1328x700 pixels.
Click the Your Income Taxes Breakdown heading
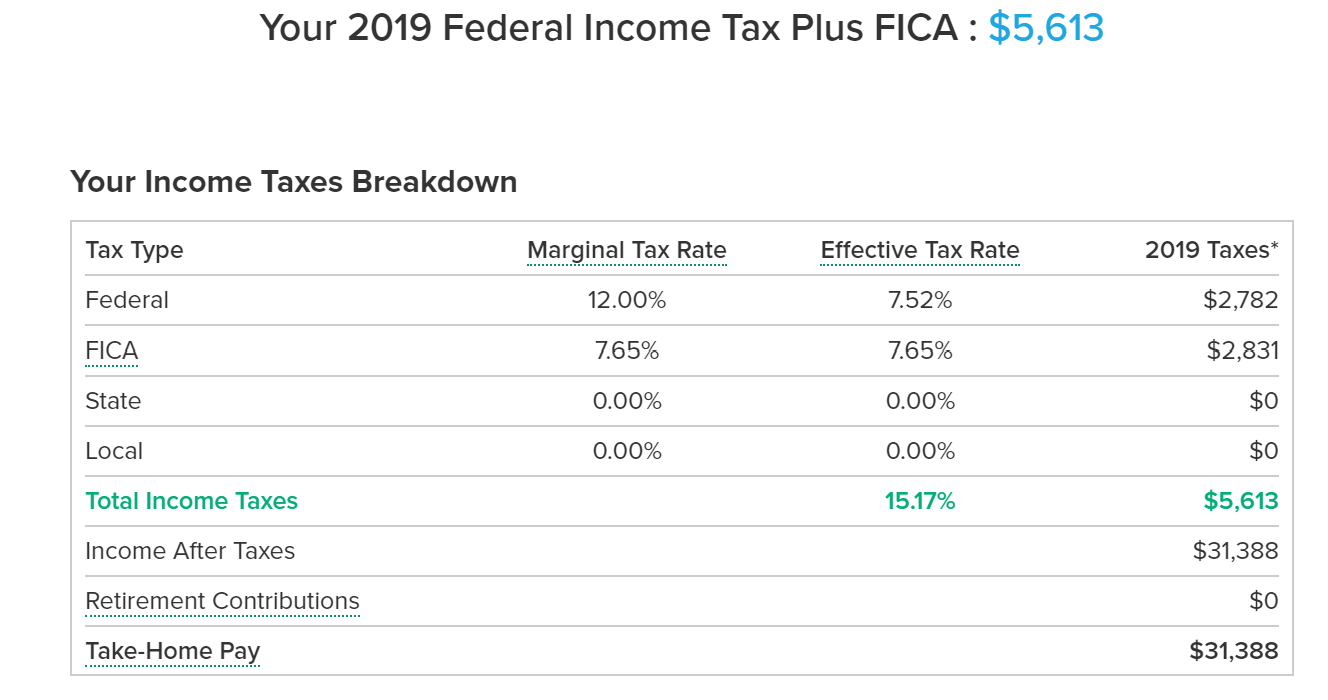(294, 182)
